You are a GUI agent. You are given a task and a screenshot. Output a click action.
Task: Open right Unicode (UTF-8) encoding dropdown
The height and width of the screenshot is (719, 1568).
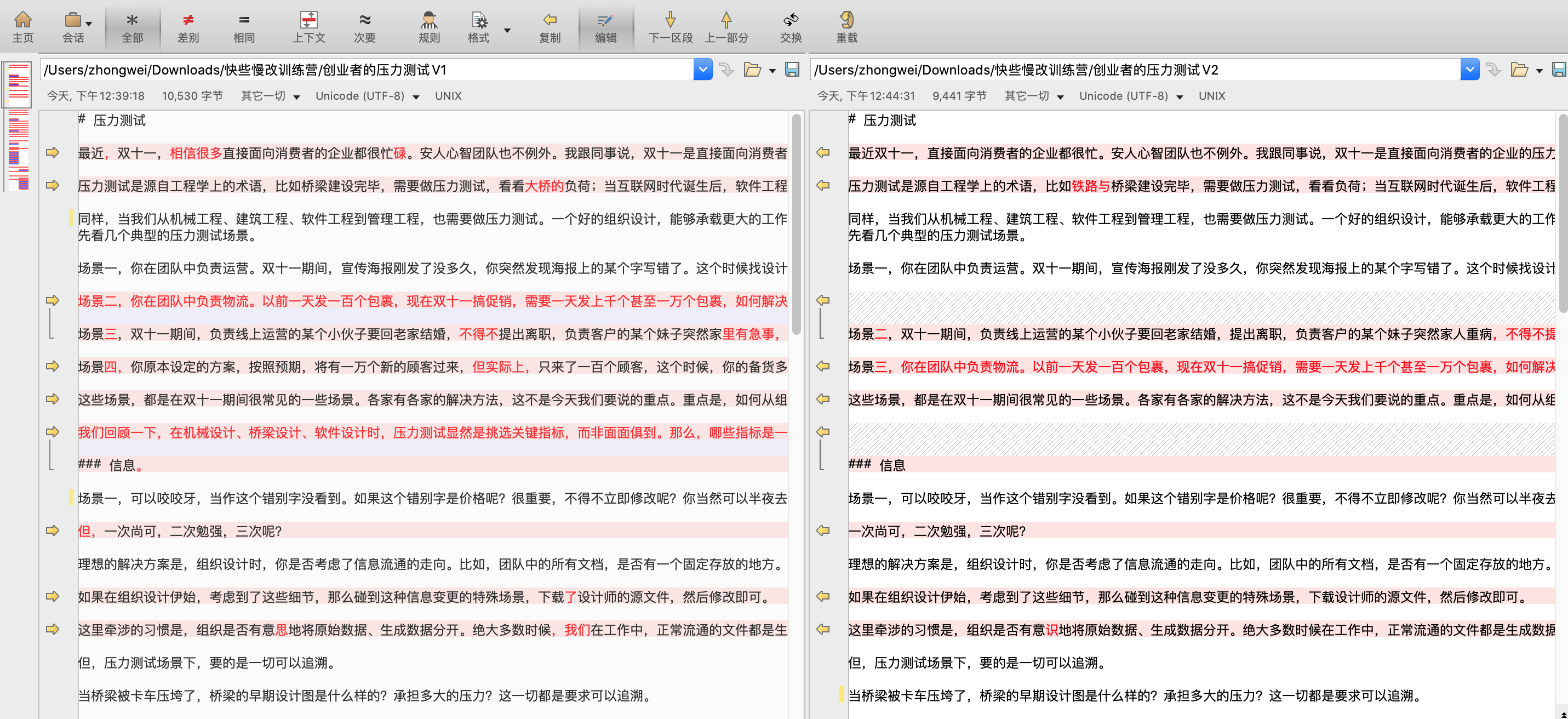pos(1131,96)
